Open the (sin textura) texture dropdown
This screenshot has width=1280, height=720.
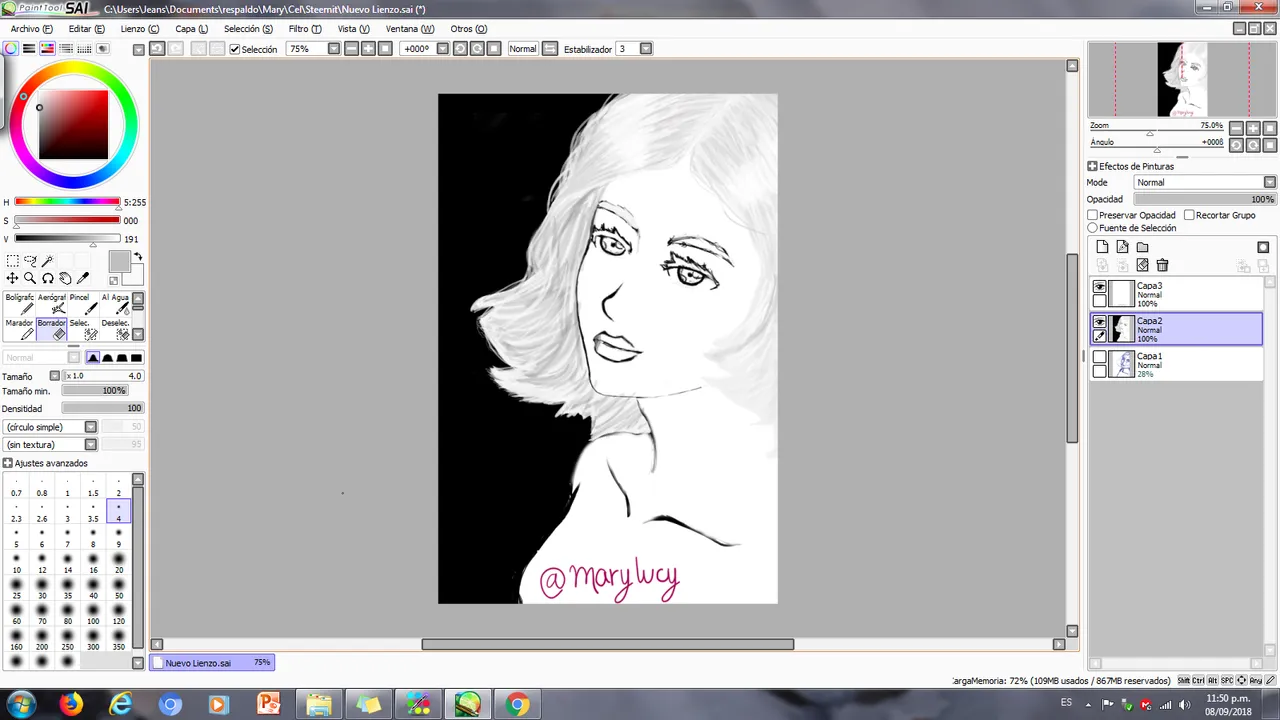pos(90,444)
